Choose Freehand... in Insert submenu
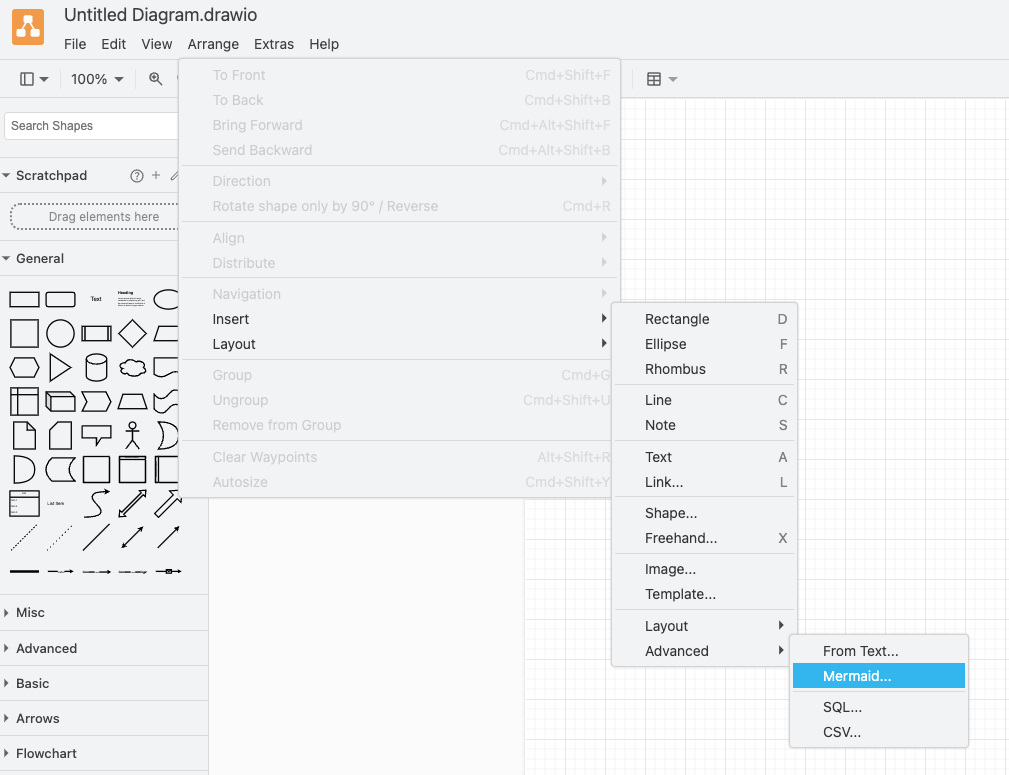 coord(704,538)
